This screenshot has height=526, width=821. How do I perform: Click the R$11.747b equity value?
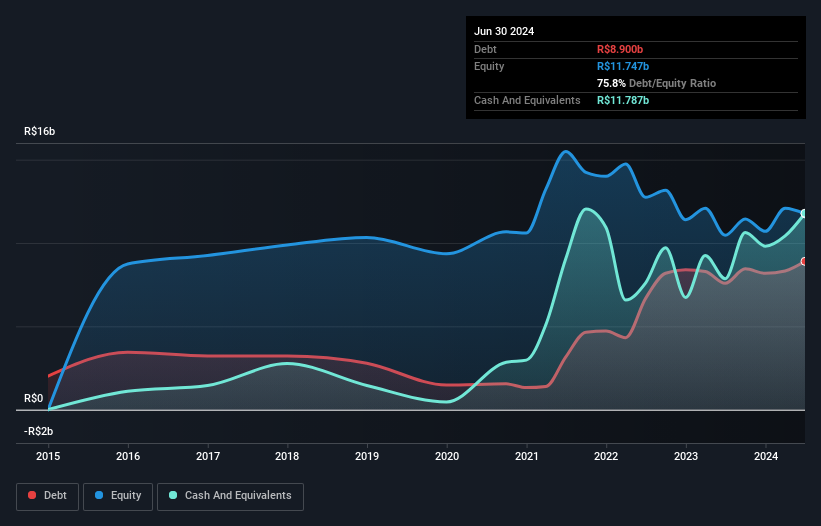623,66
